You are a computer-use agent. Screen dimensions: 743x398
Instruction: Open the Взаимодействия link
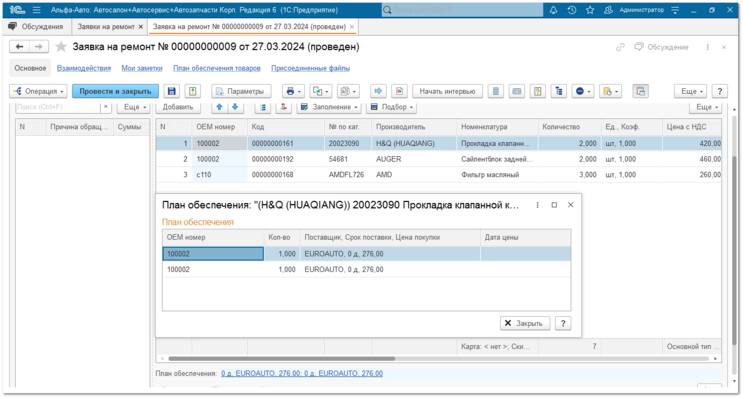click(x=84, y=68)
